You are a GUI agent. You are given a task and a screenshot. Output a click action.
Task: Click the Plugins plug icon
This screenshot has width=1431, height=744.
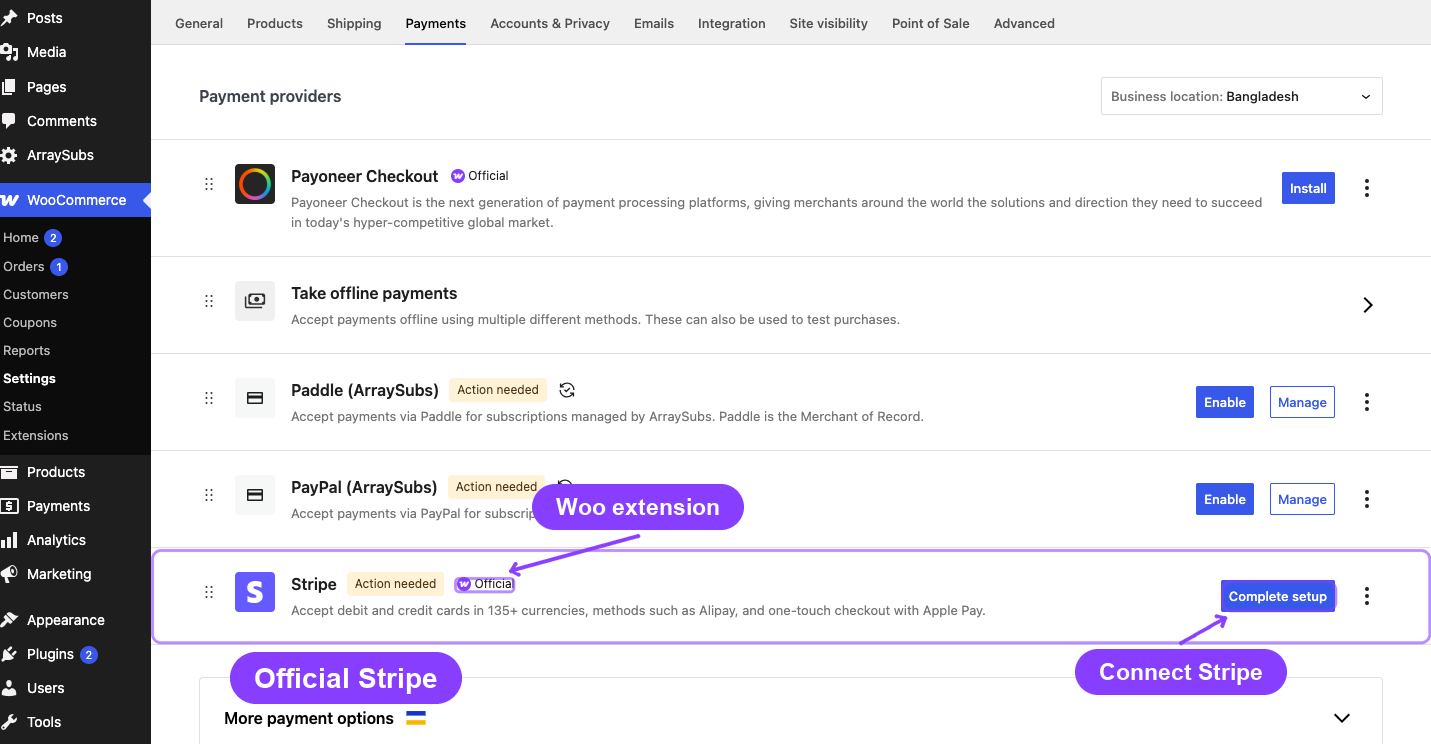(9, 654)
